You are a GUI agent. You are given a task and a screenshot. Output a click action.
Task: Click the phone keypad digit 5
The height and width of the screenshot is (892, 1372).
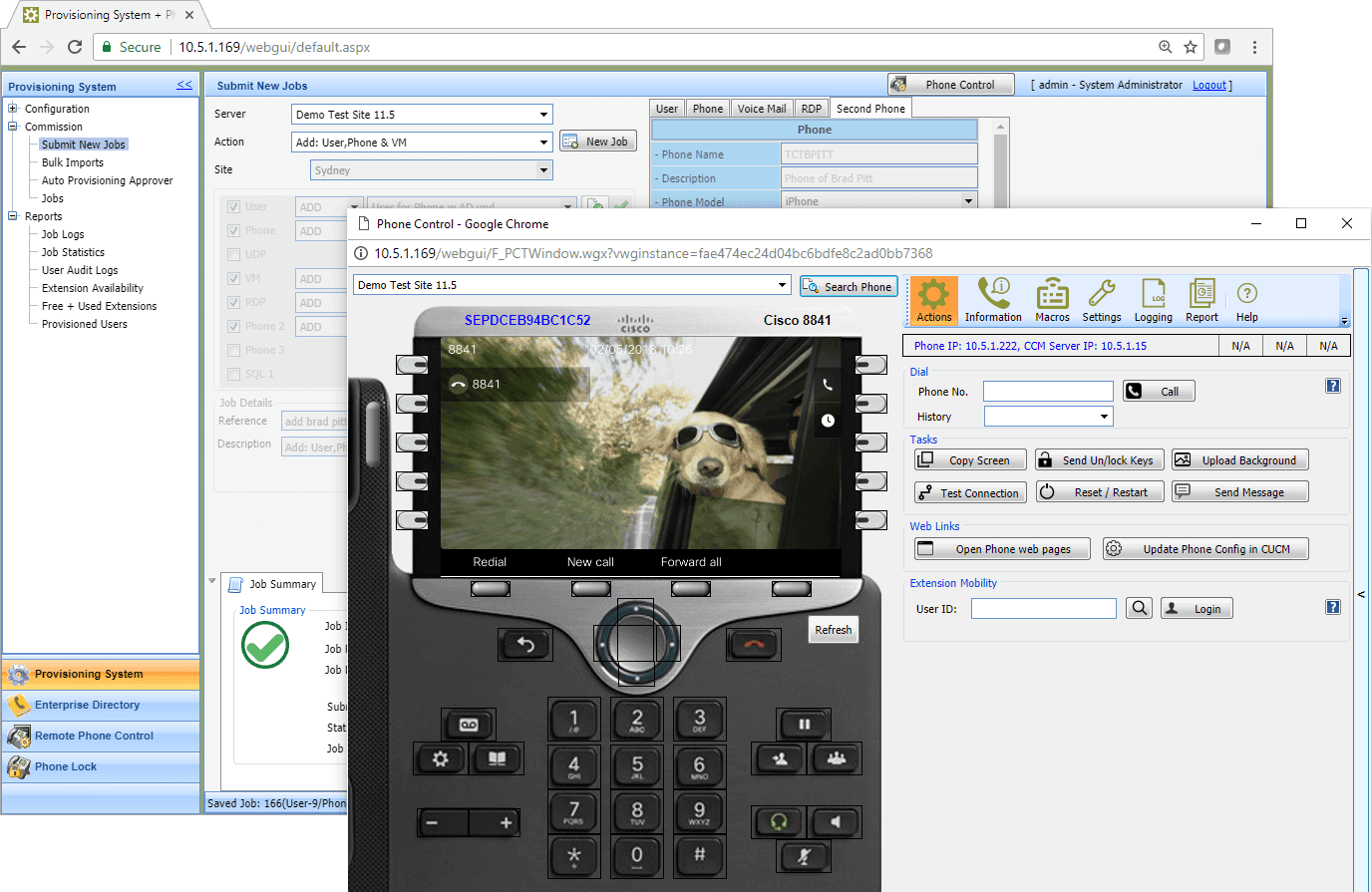[637, 767]
